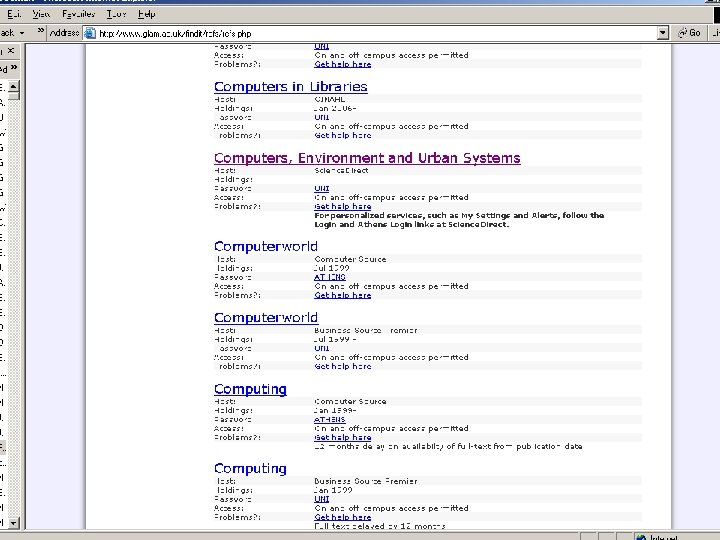Close the left explorer bar pane
720x540 pixels.
(11, 51)
